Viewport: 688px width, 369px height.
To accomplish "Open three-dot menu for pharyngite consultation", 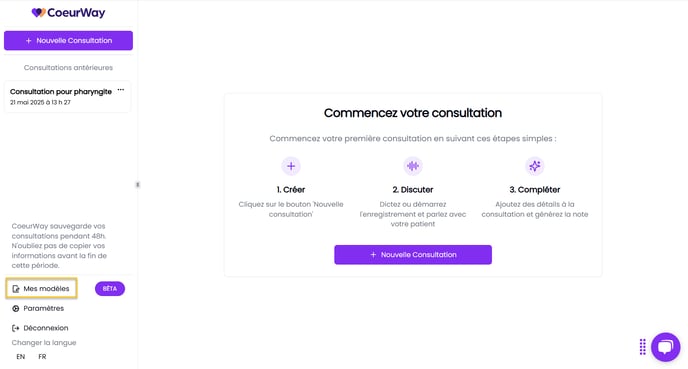I will [121, 90].
